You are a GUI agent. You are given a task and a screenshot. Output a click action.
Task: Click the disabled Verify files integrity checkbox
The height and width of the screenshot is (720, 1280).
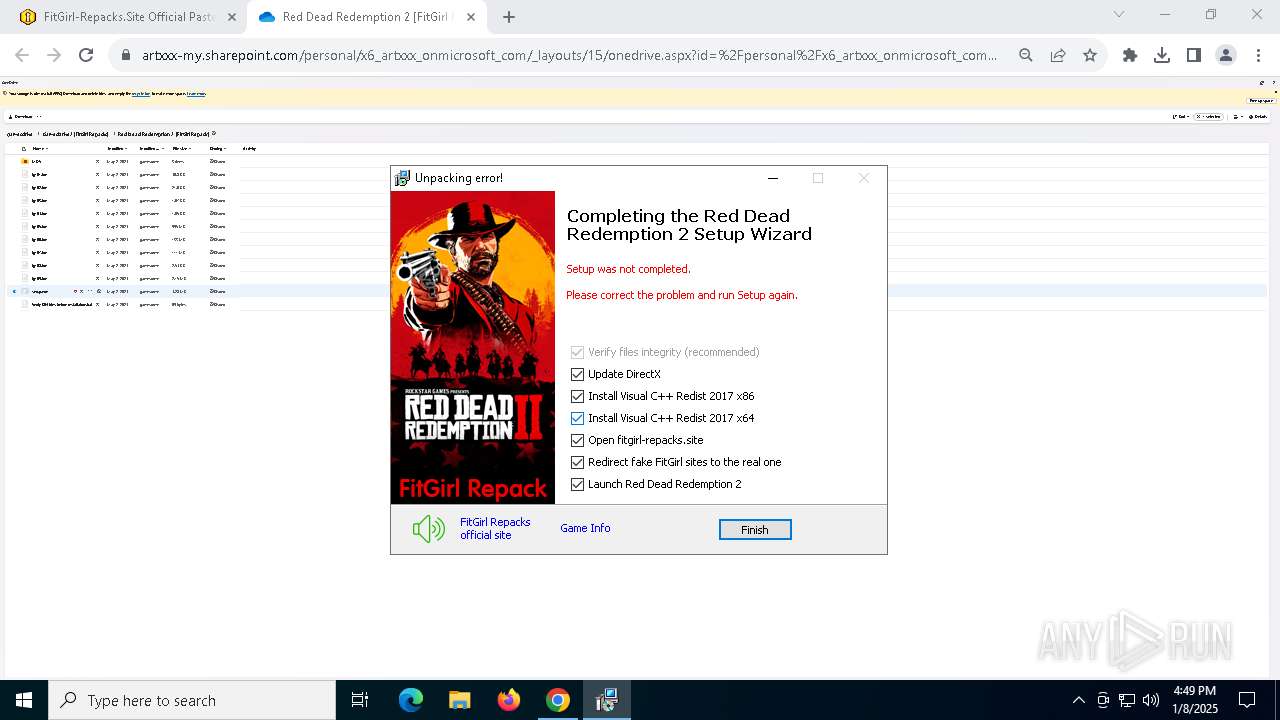pos(577,352)
